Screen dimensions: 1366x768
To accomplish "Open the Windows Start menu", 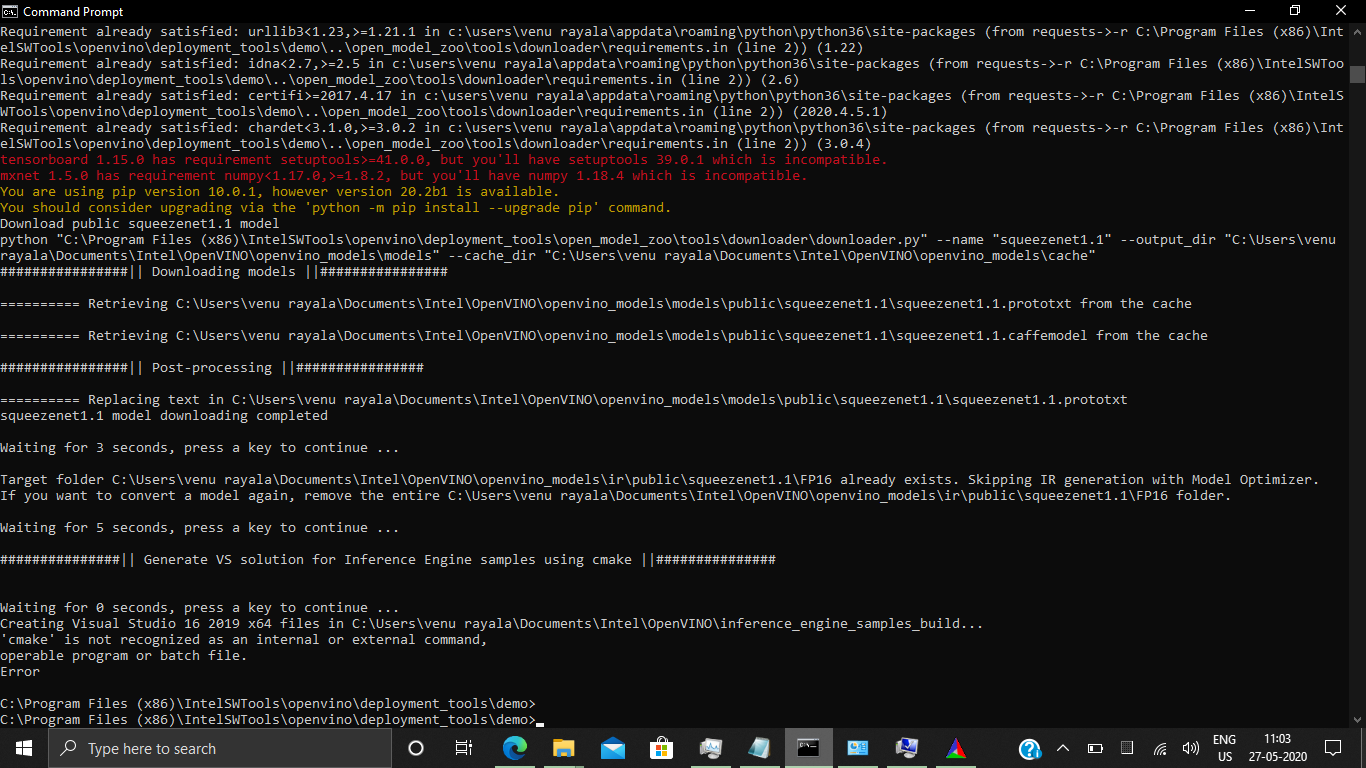I will [x=24, y=748].
